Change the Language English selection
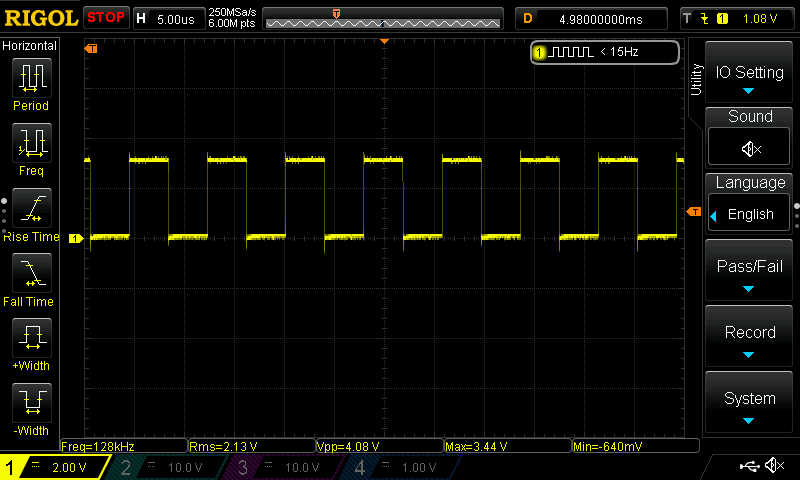Screen dimensions: 800x480 tap(749, 214)
